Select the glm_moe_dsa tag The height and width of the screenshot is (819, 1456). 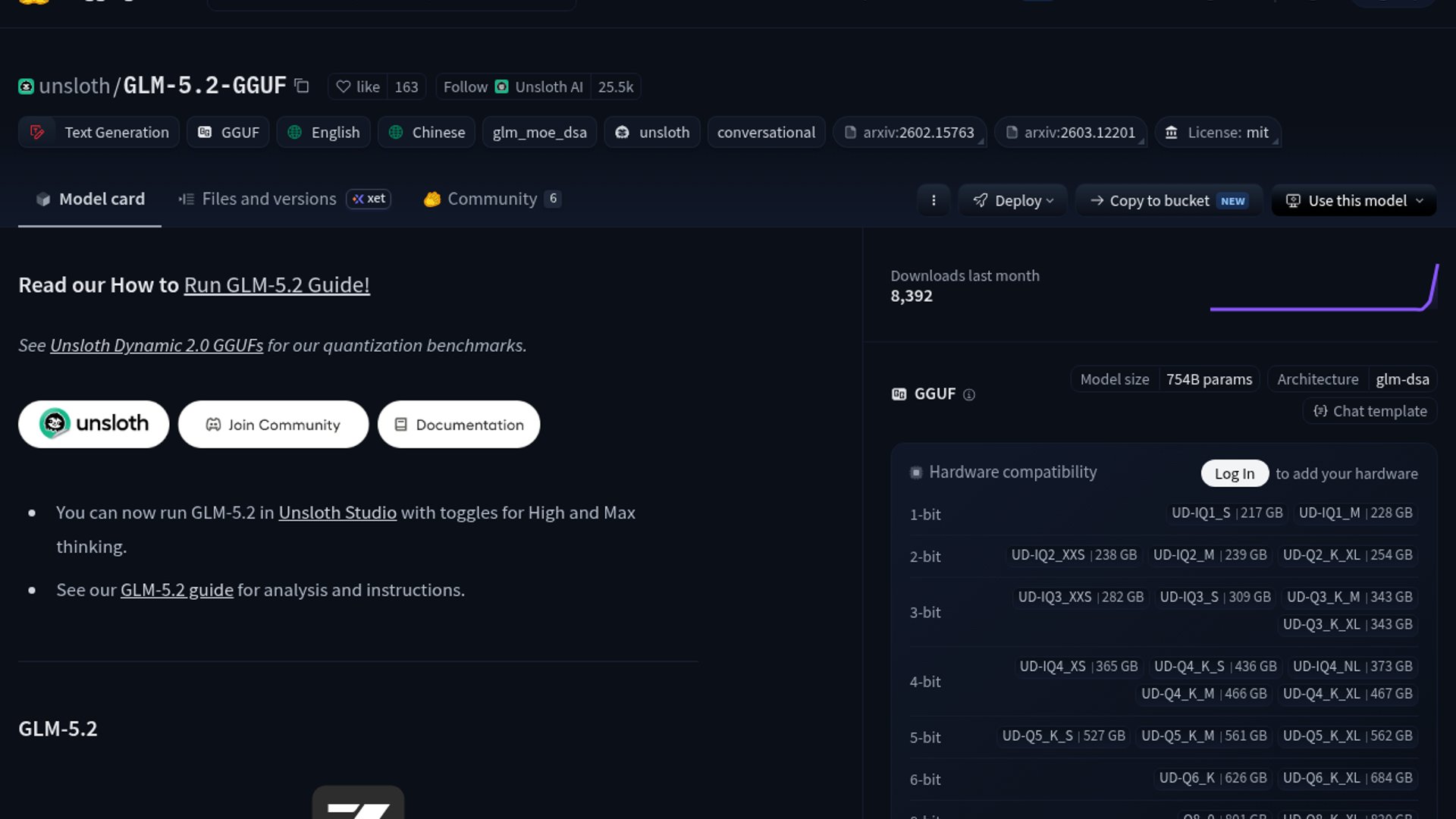pos(539,132)
